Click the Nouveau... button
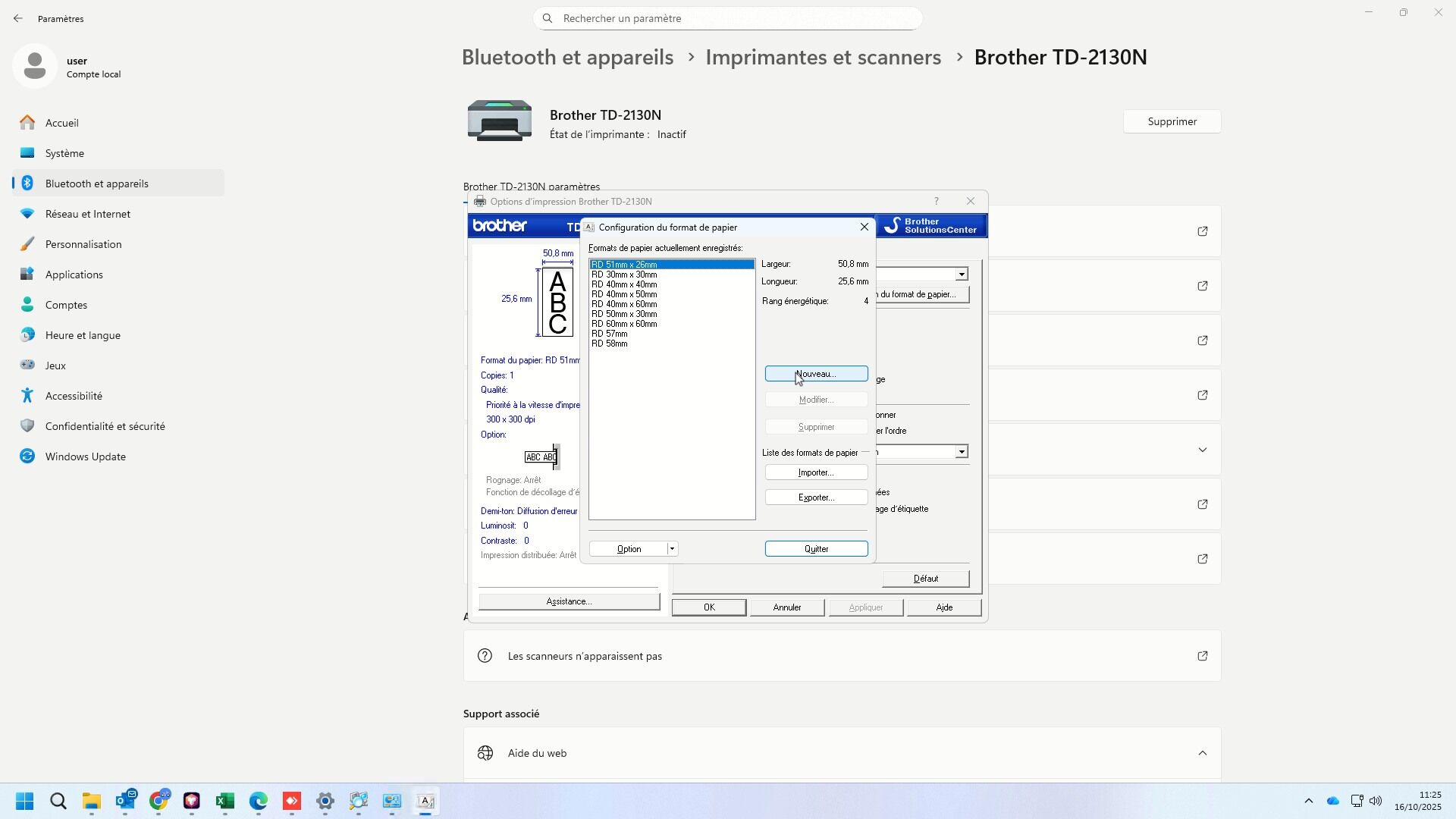1456x819 pixels. tap(816, 374)
